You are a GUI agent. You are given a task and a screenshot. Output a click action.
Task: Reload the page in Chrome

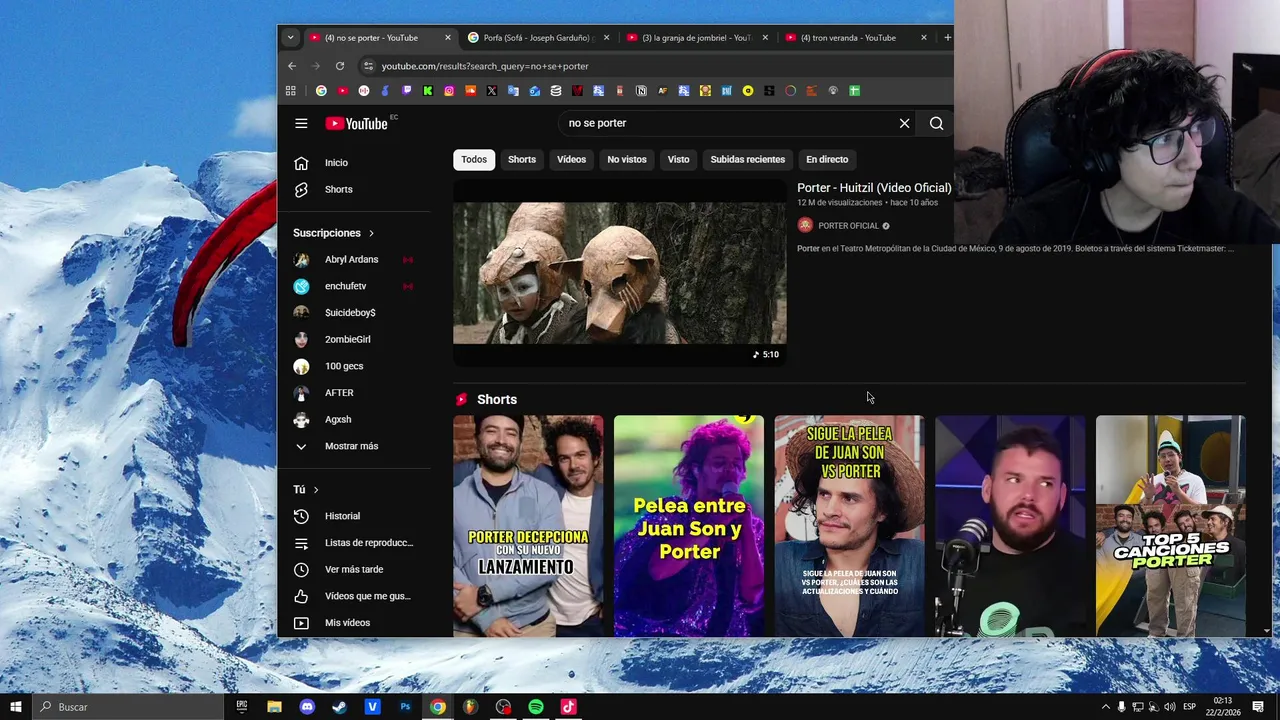click(x=340, y=66)
